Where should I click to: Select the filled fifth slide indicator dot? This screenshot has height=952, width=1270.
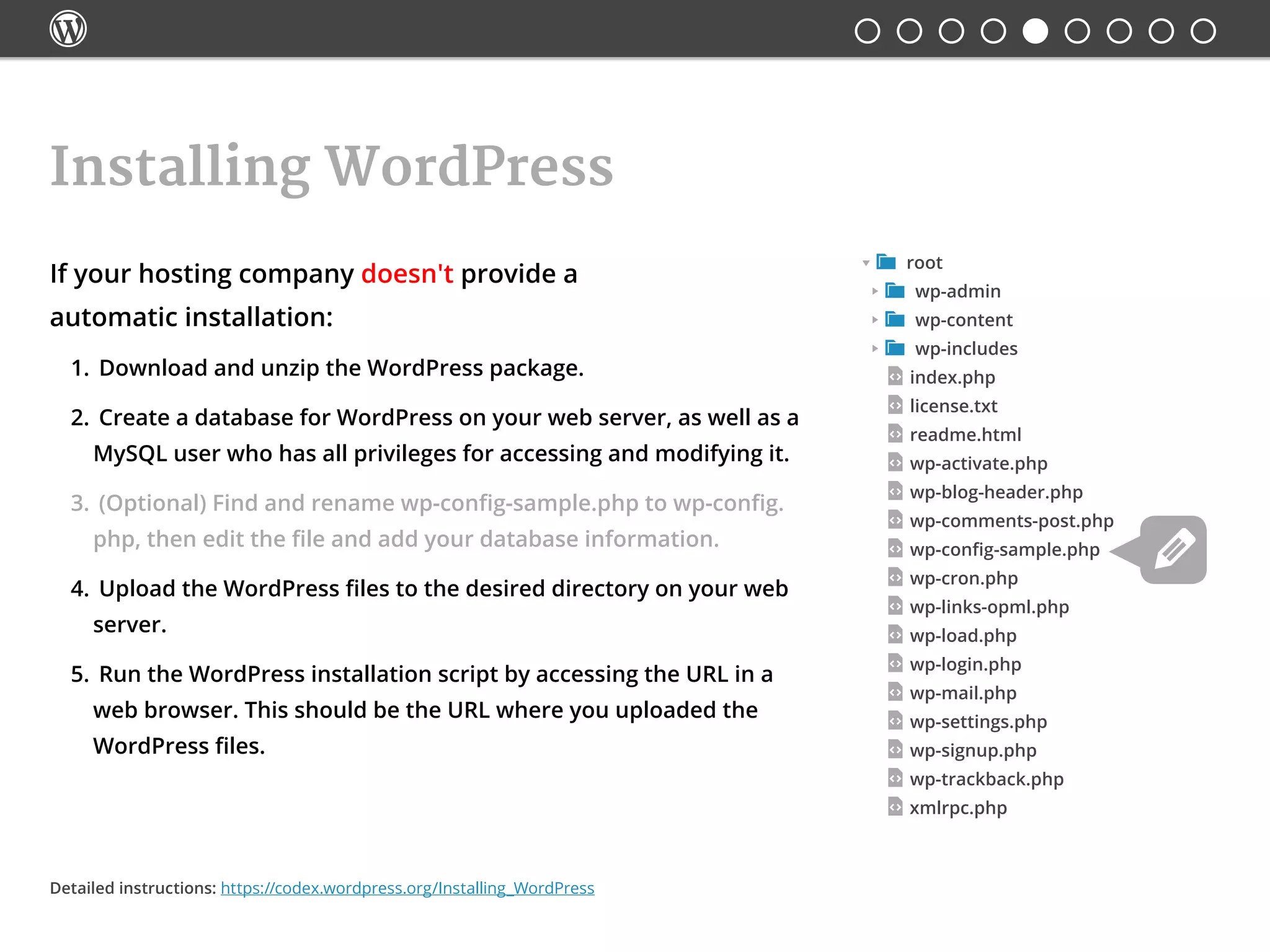coord(1035,31)
